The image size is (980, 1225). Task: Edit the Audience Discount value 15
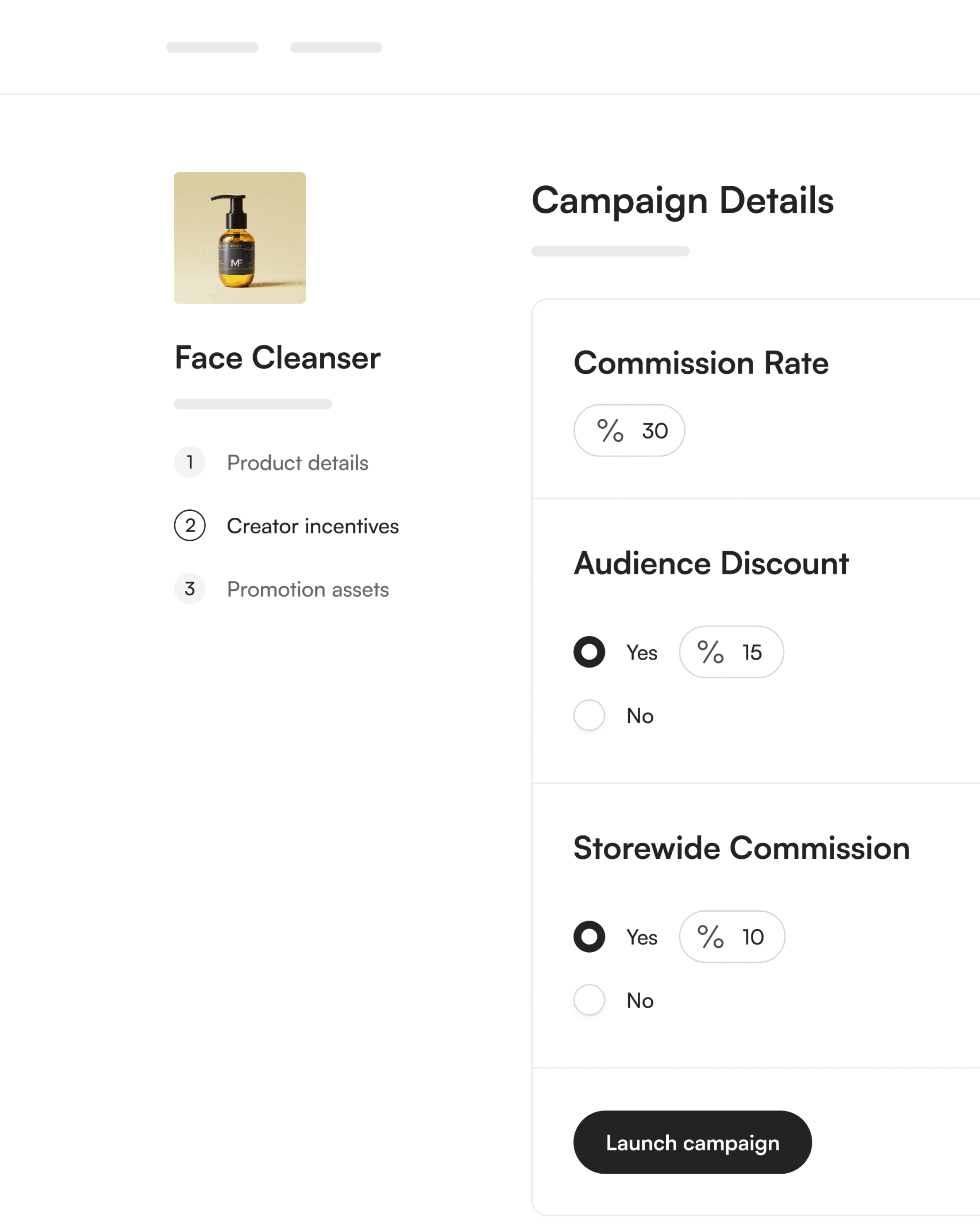click(752, 652)
